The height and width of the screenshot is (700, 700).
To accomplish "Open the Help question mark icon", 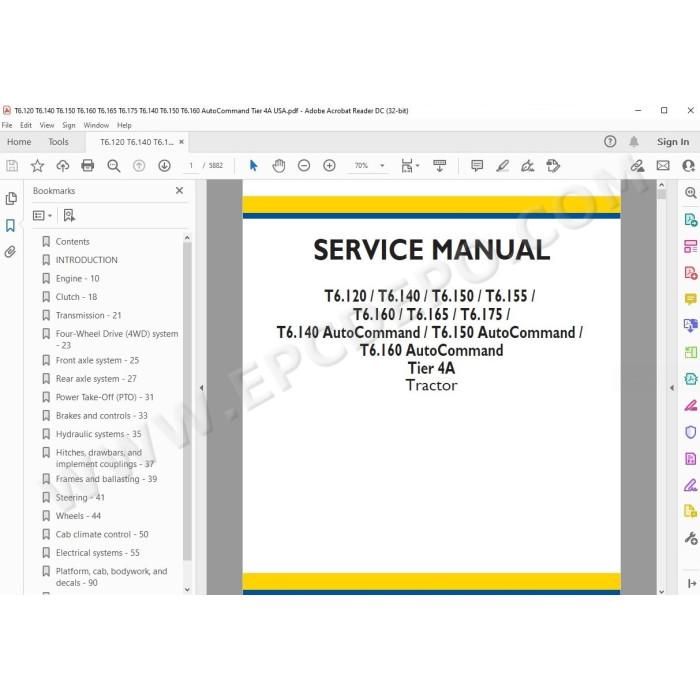I will (x=610, y=142).
